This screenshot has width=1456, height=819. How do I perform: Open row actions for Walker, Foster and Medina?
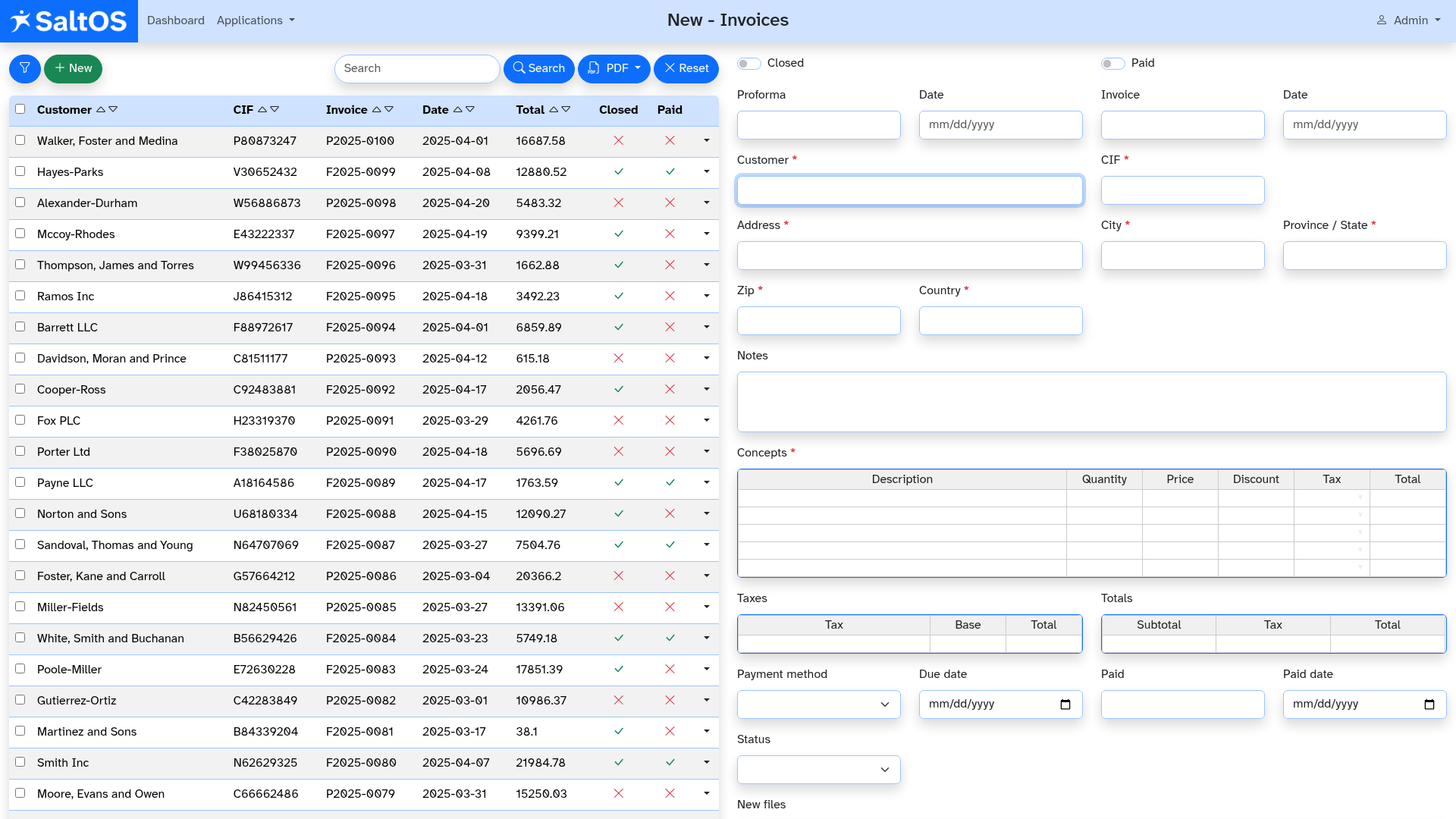click(x=706, y=140)
